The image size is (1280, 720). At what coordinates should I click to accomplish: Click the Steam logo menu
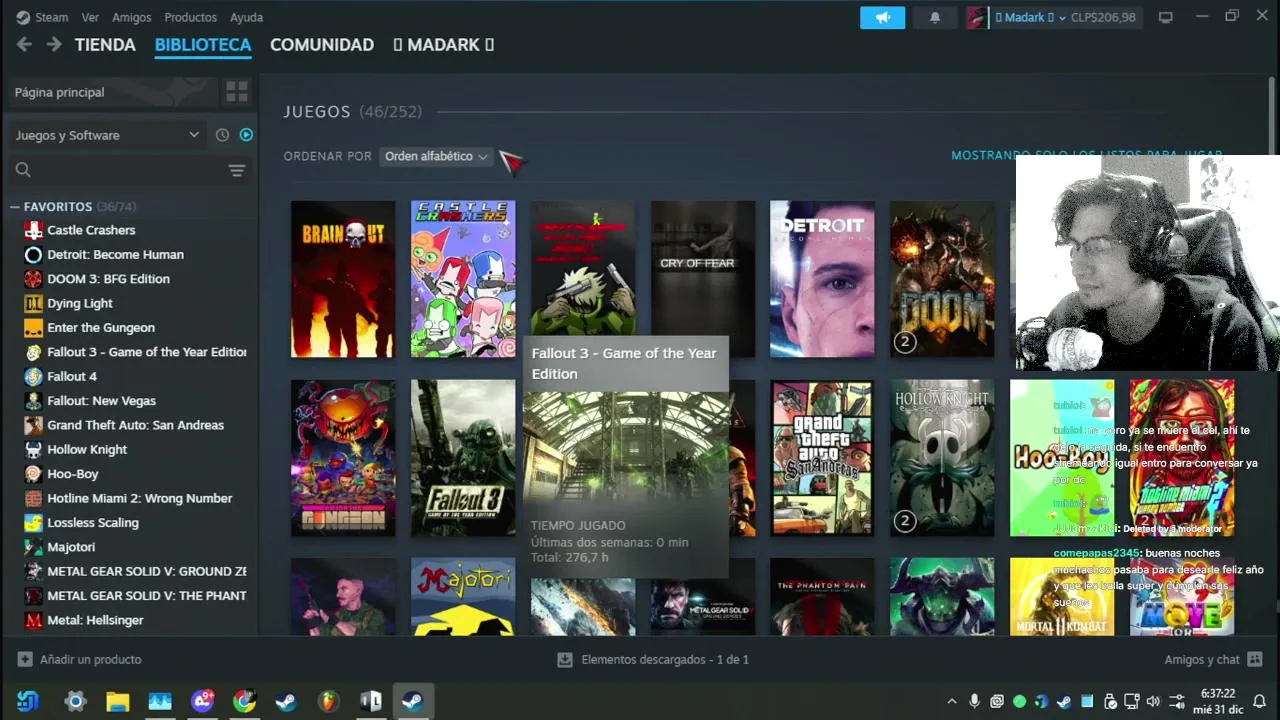point(42,17)
